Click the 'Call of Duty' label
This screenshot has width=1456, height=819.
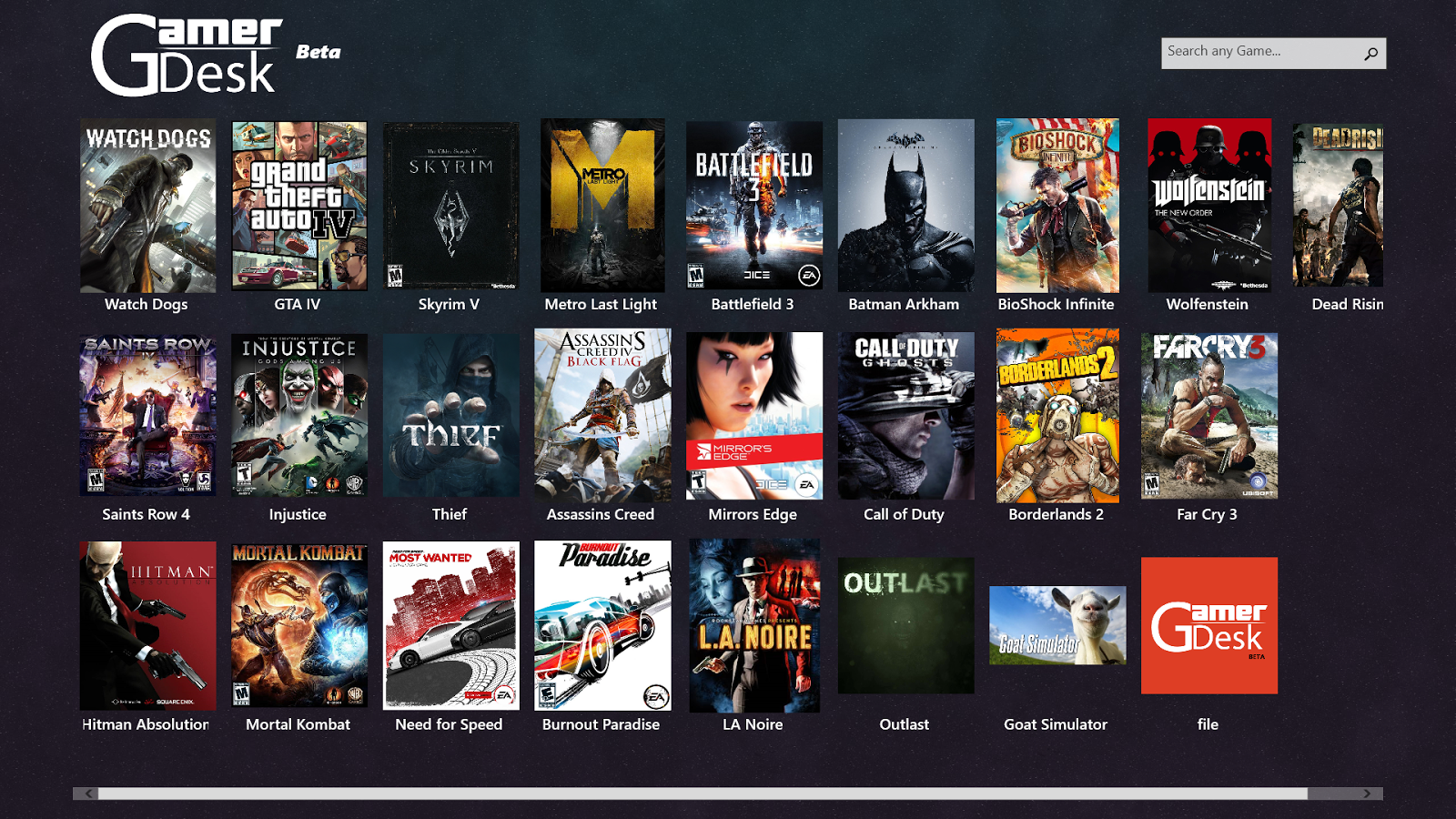[x=904, y=514]
